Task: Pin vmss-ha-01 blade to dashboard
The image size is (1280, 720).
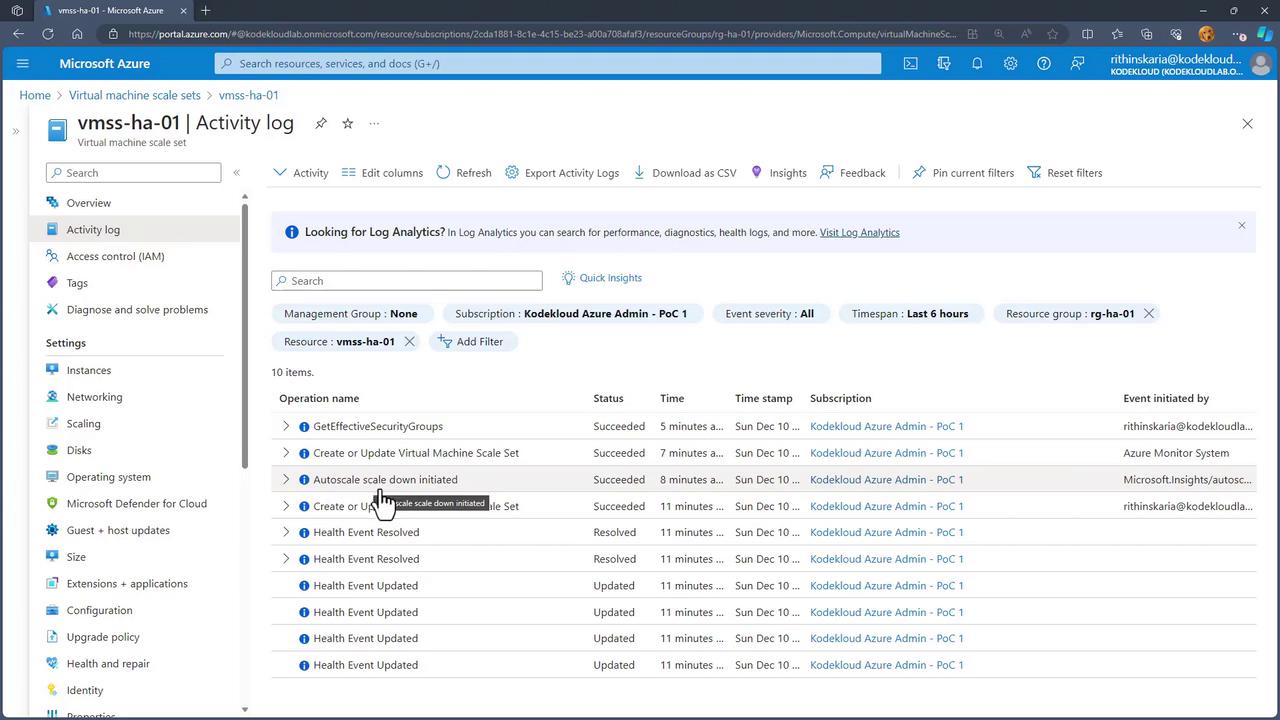Action: tap(321, 123)
